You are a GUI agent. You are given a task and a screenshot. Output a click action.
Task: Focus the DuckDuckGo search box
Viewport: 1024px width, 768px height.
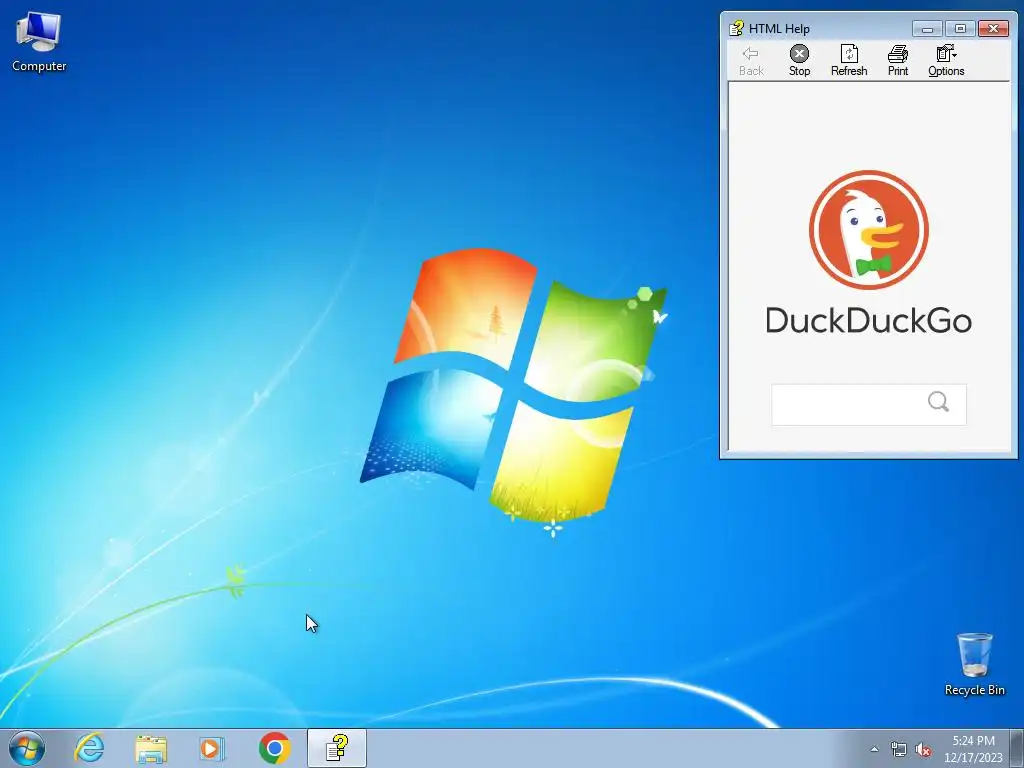point(869,404)
